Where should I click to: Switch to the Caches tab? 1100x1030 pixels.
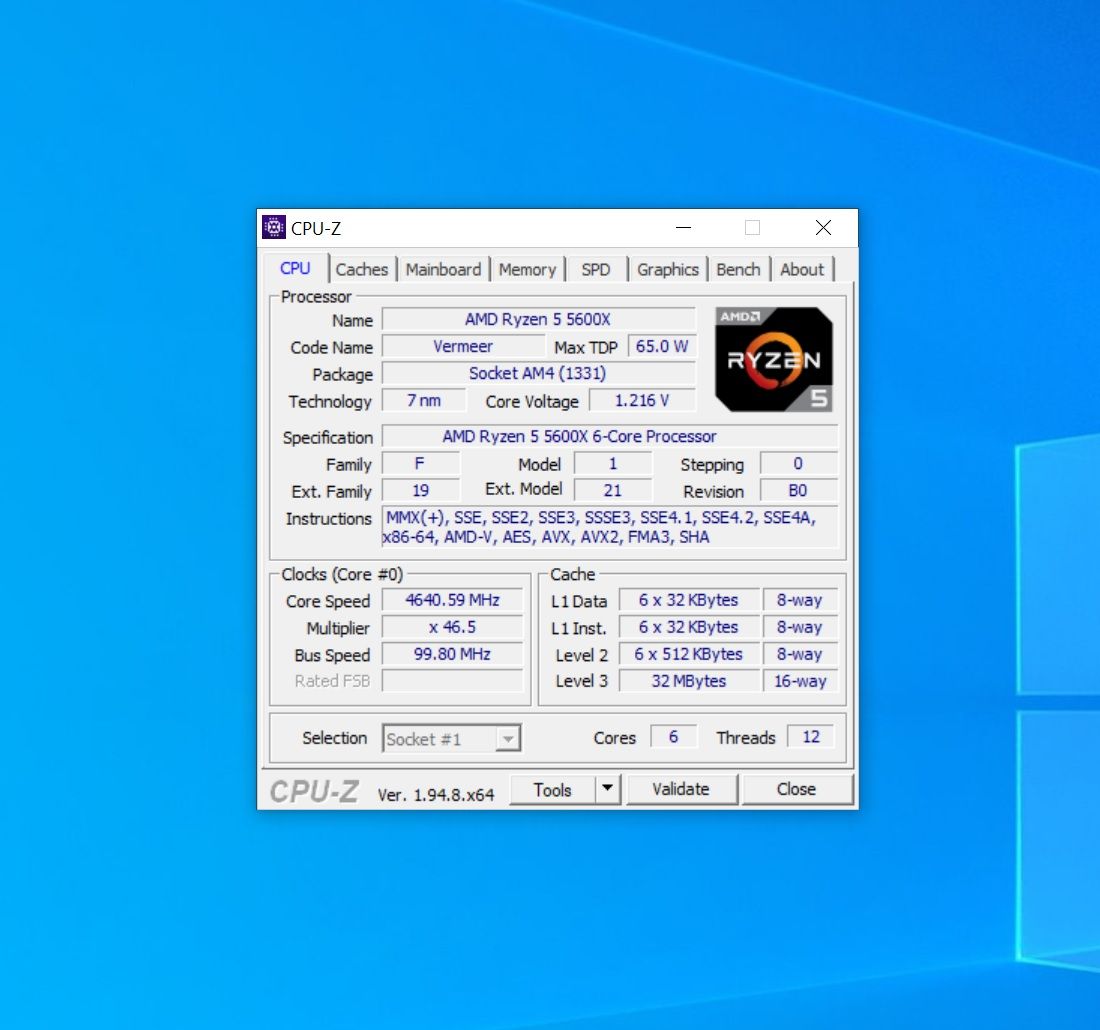pyautogui.click(x=362, y=269)
